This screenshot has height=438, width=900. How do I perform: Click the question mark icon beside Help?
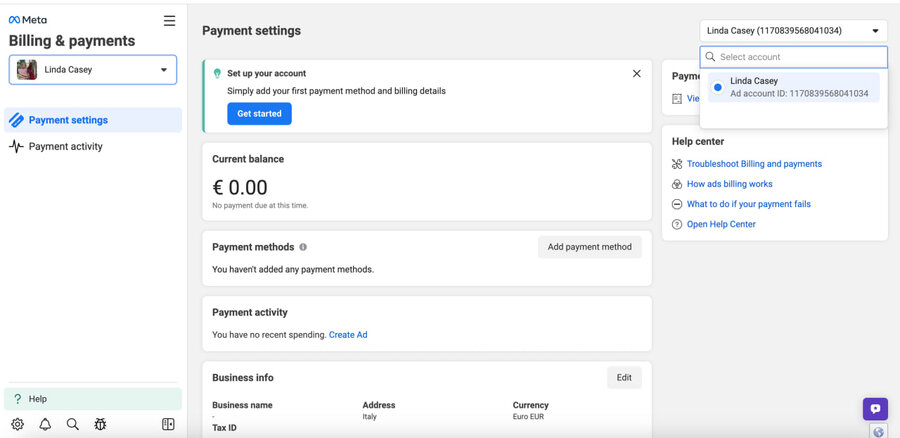17,399
